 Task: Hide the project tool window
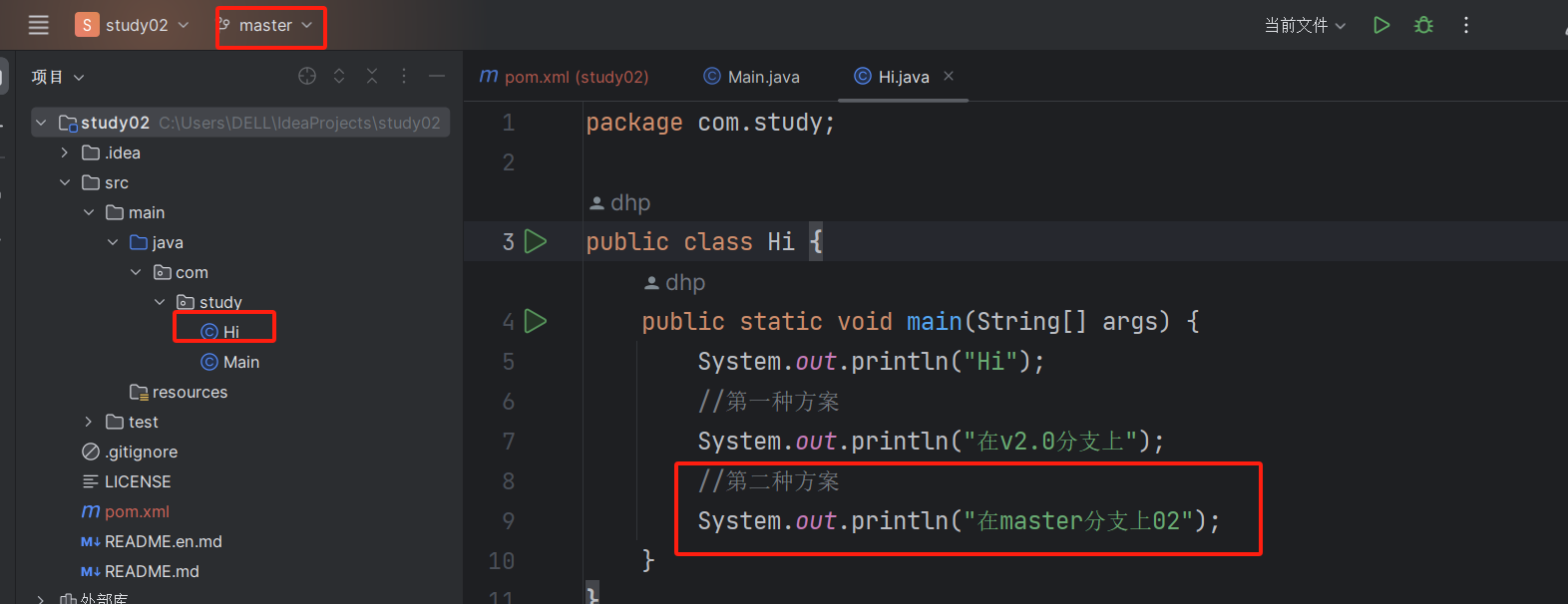(x=436, y=77)
